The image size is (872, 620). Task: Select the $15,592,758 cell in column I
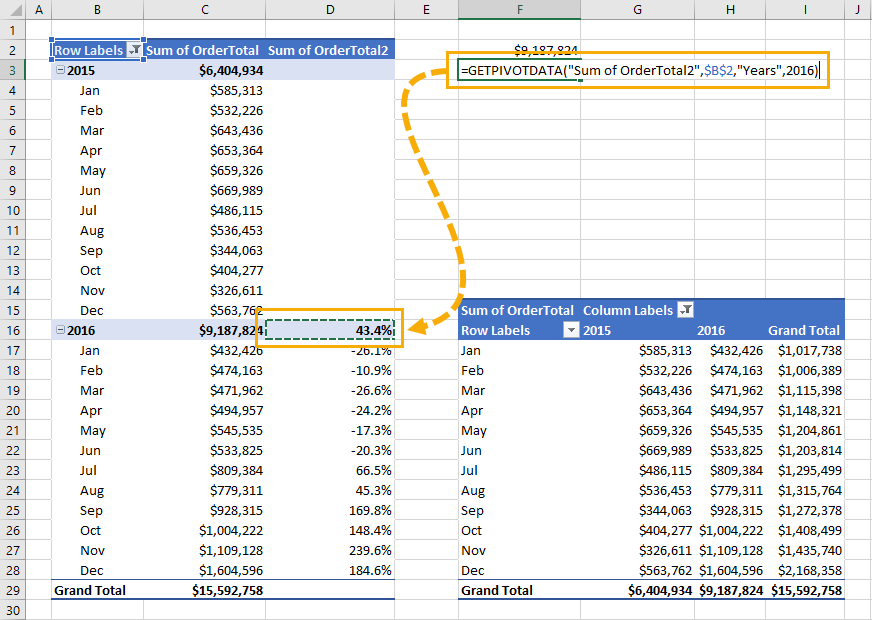tap(806, 591)
